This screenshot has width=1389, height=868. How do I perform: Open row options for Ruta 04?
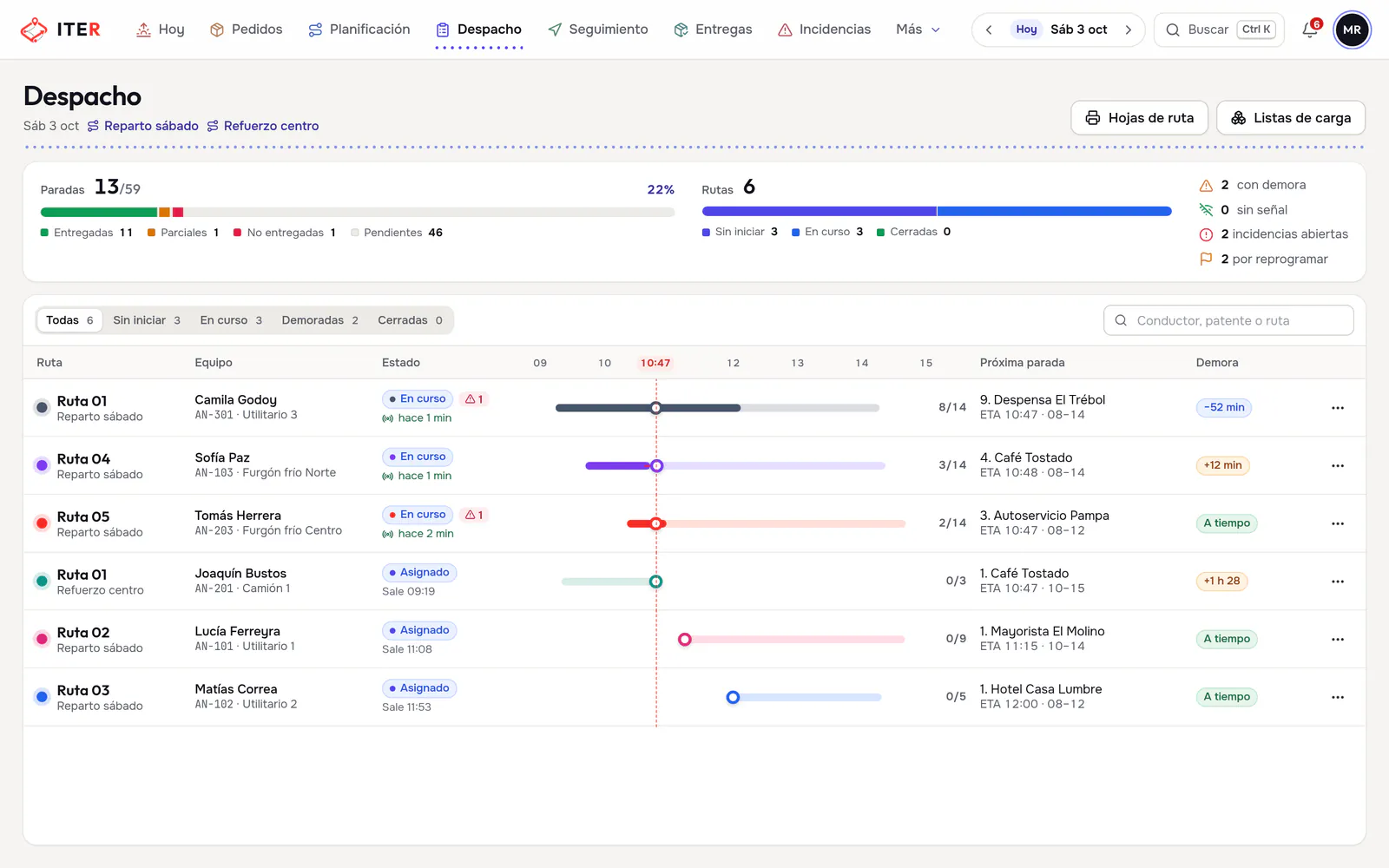pos(1338,466)
